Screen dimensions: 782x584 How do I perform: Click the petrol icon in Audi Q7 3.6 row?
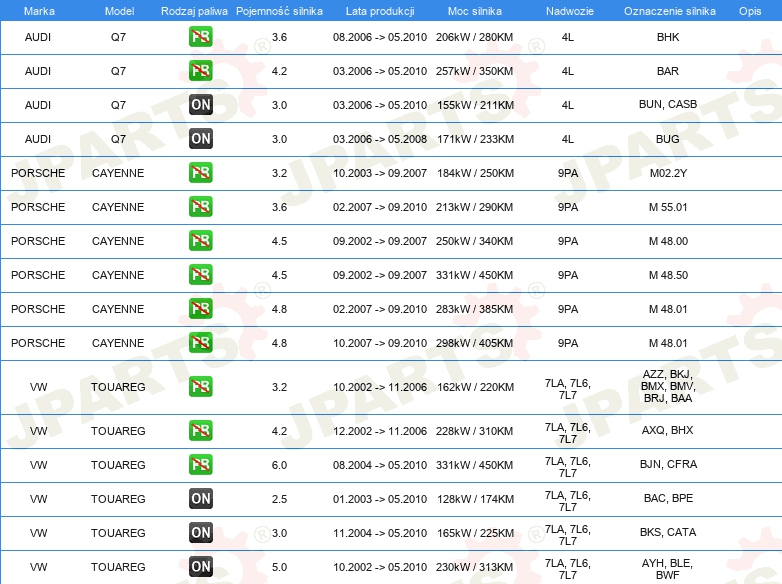click(200, 37)
